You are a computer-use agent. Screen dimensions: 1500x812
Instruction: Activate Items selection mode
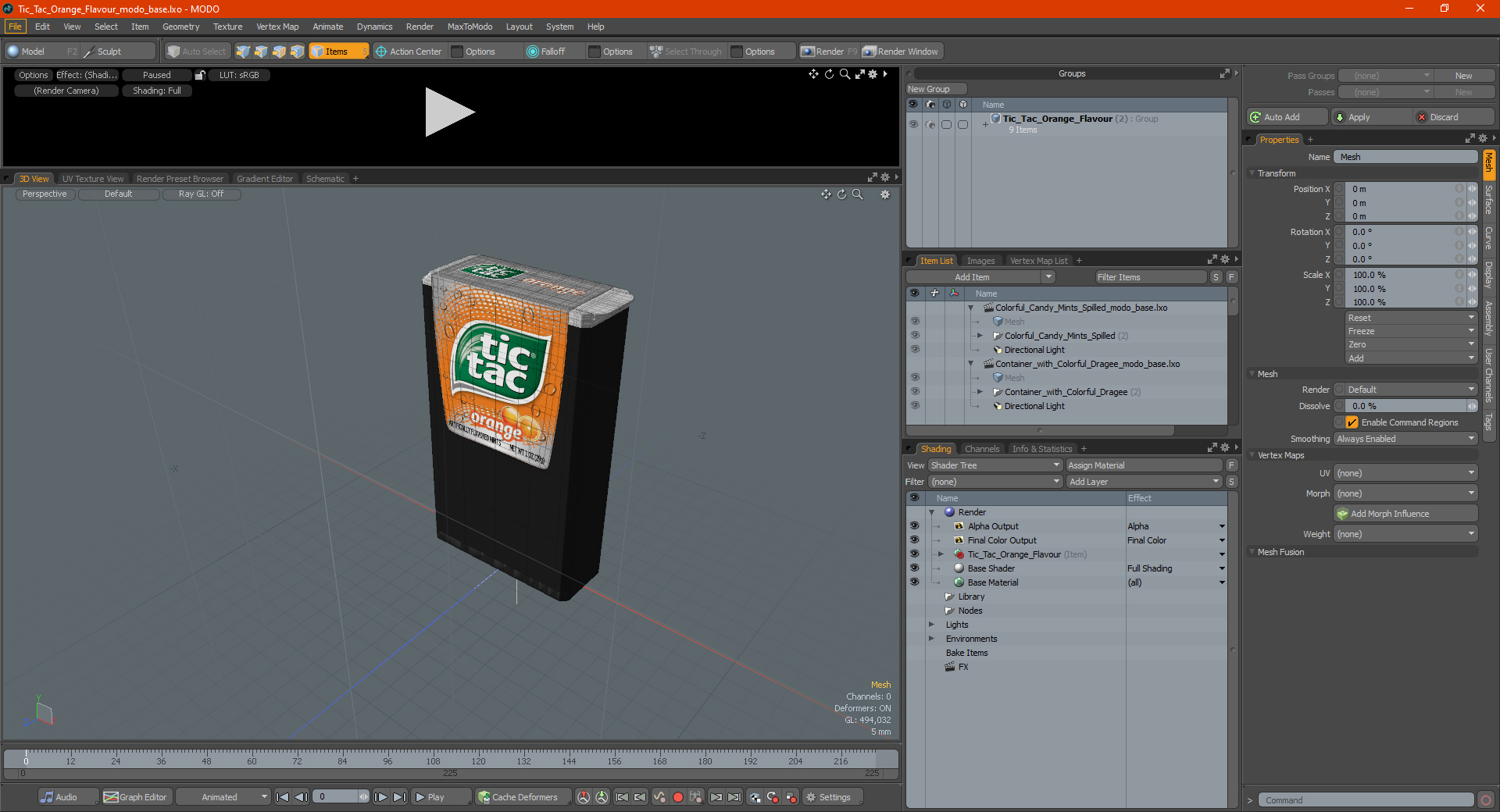(x=338, y=52)
